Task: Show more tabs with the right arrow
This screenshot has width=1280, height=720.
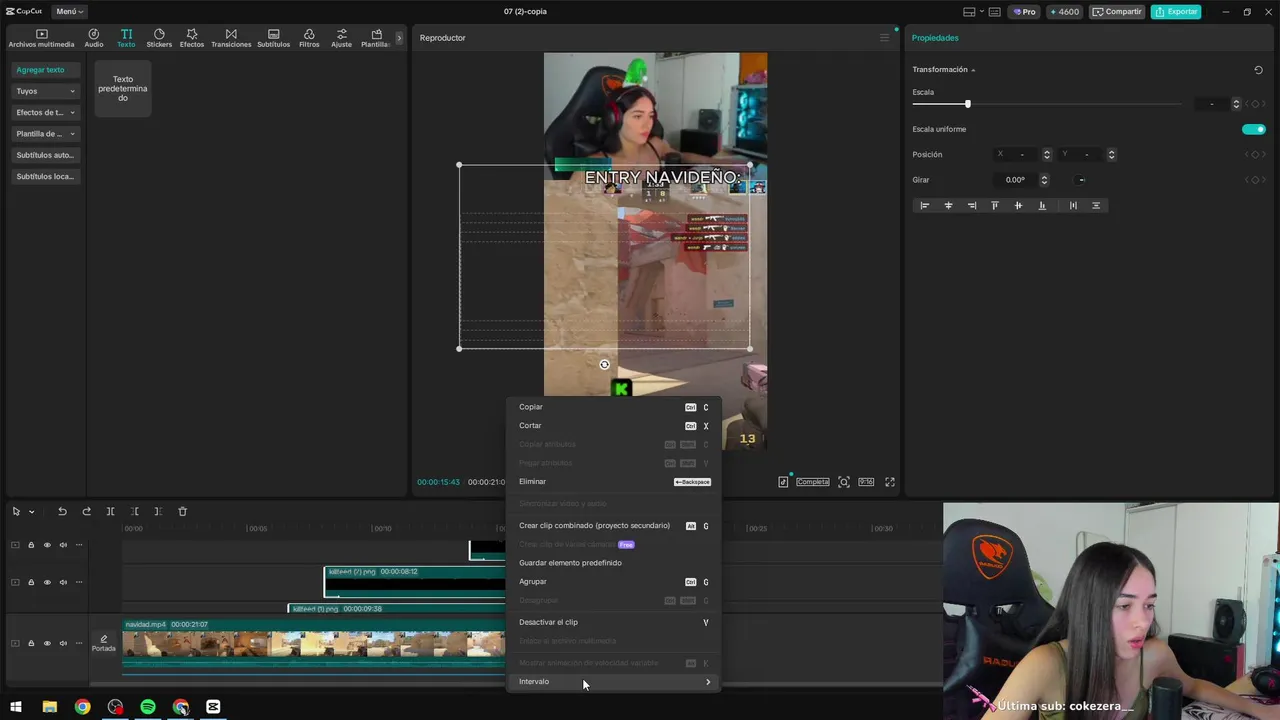Action: tap(399, 38)
